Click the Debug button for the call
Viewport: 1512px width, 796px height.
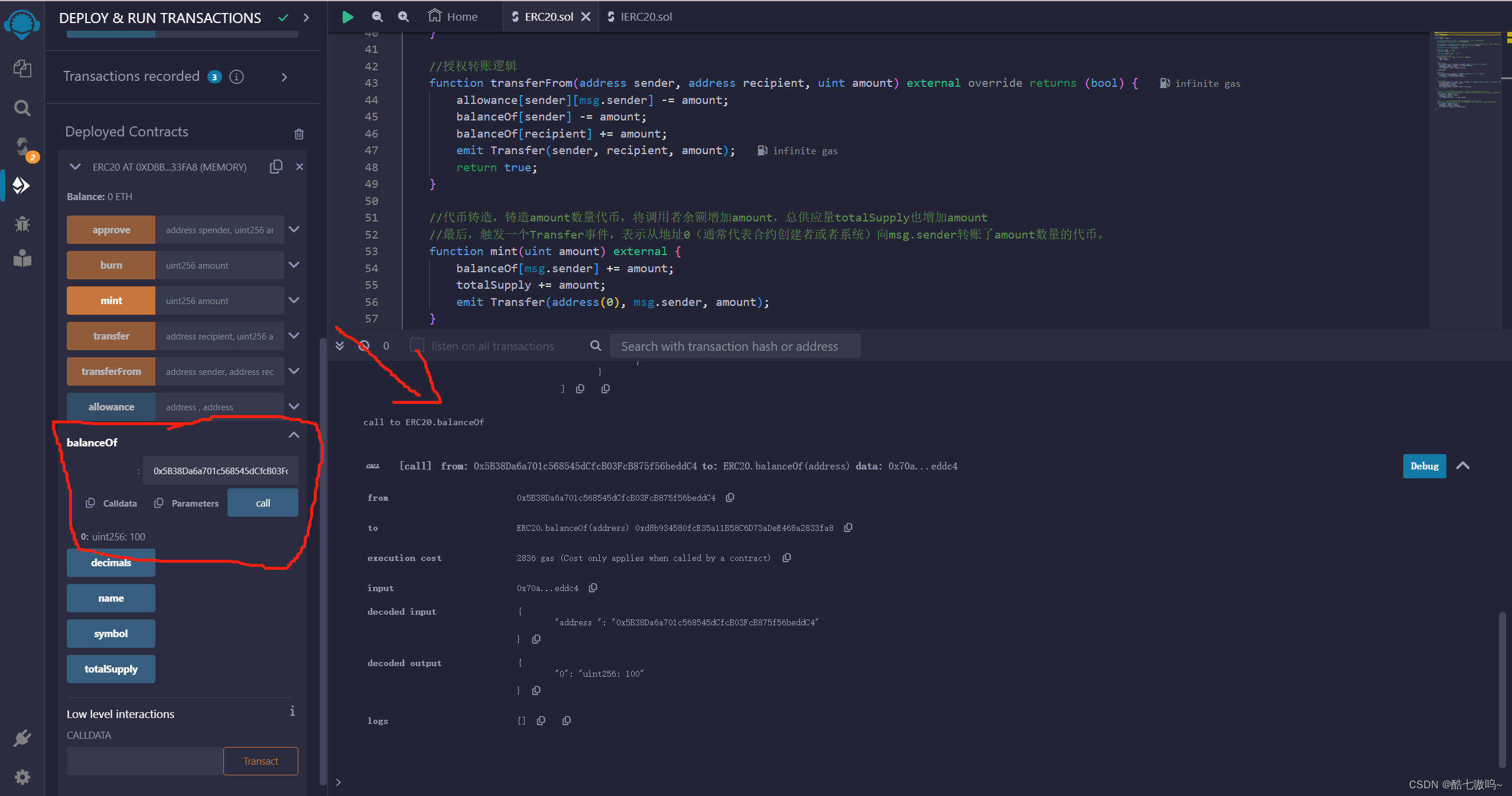tap(1425, 466)
